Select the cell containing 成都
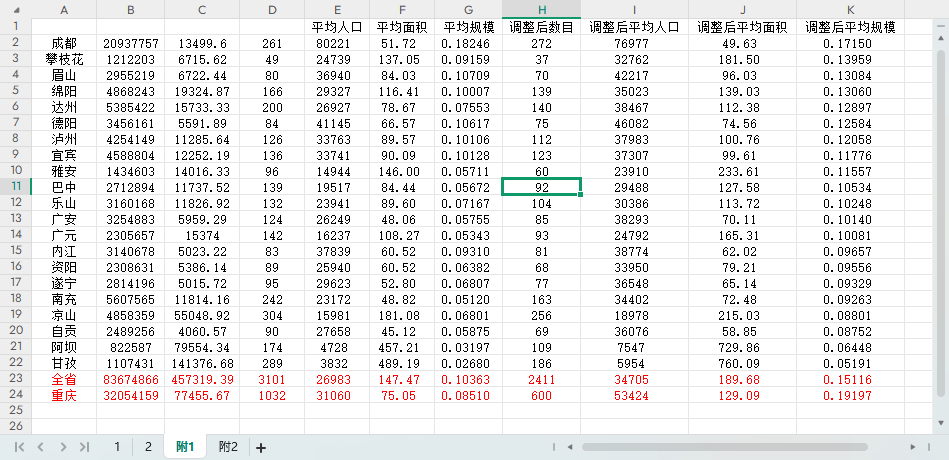This screenshot has width=949, height=460. point(64,44)
